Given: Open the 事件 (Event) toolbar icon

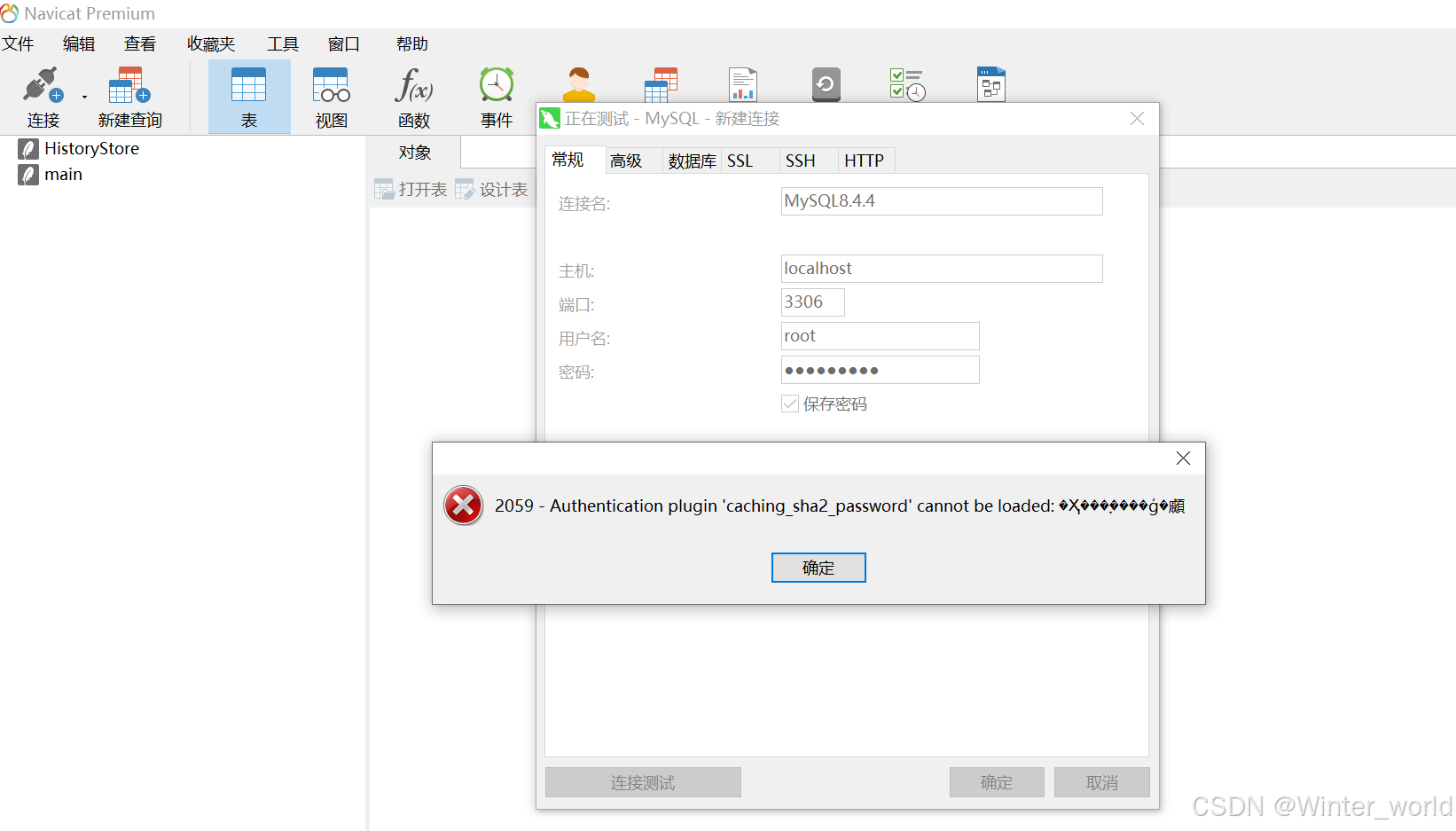Looking at the screenshot, I should click(497, 96).
